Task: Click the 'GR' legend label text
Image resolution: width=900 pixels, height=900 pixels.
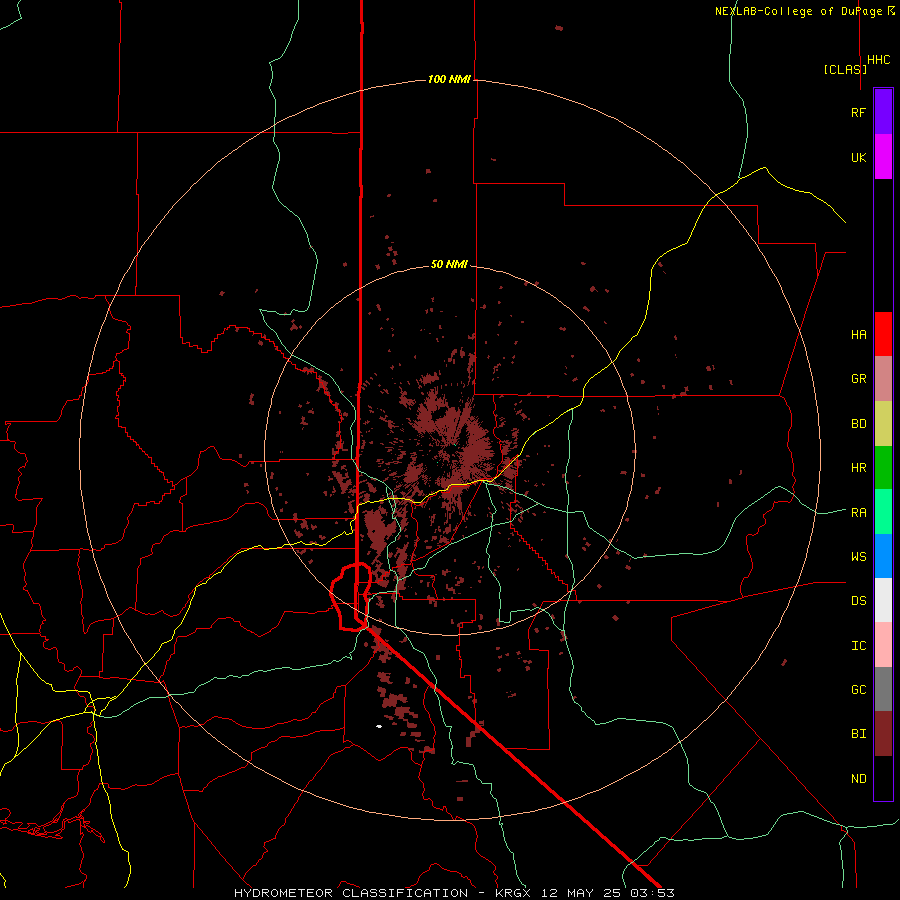Action: (859, 379)
